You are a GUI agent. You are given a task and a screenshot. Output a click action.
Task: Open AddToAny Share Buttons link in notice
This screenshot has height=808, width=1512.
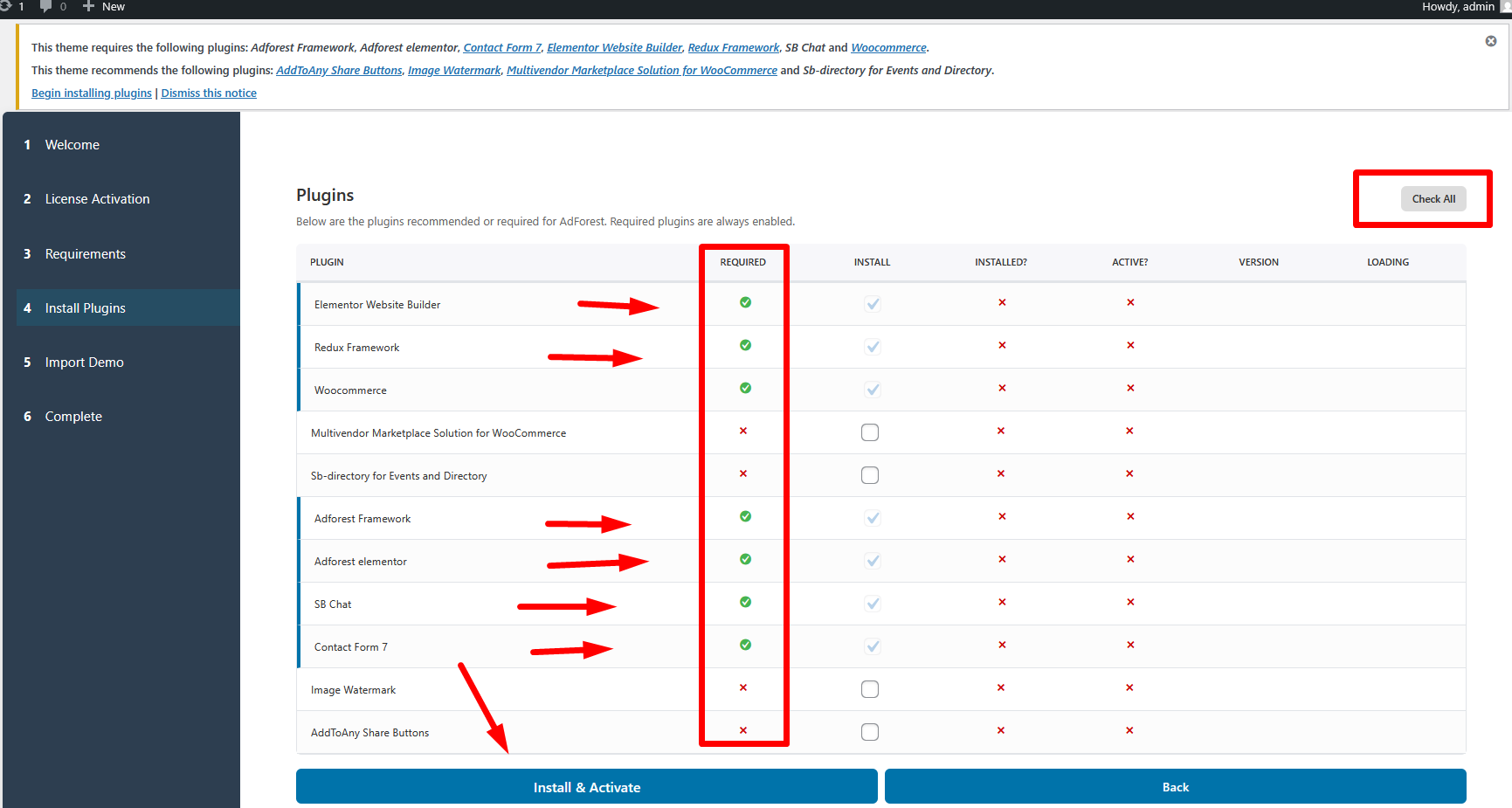[339, 71]
